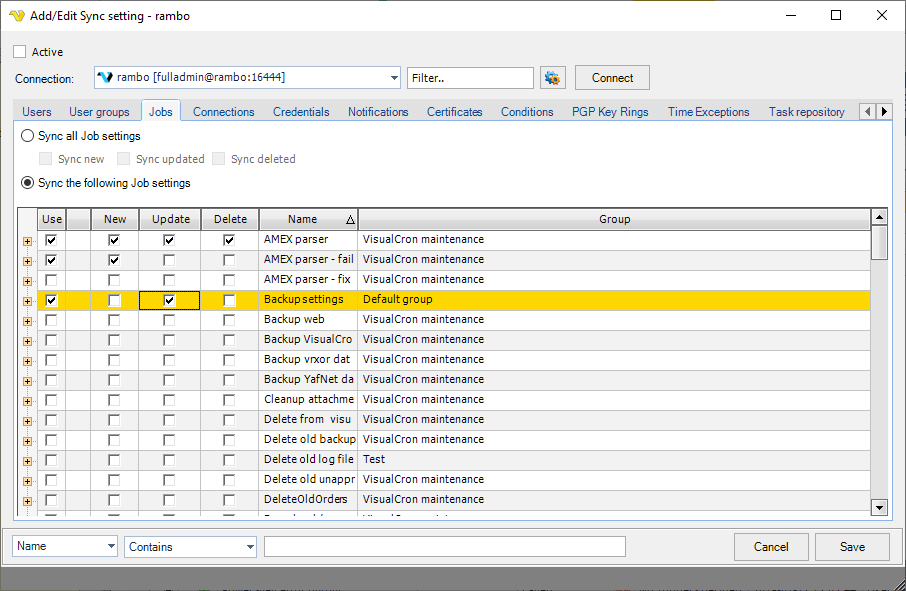Expand the AMEX parser row plus icon
Viewport: 906px width, 591px height.
pos(27,241)
